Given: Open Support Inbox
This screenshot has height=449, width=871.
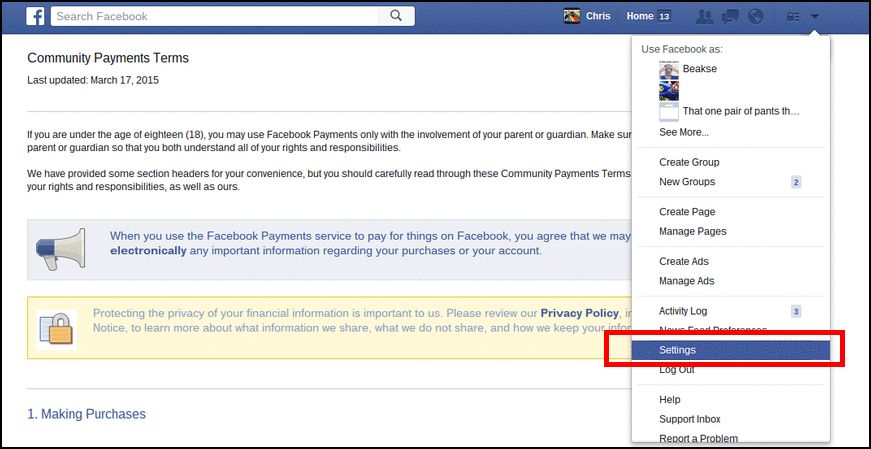Looking at the screenshot, I should click(x=689, y=419).
